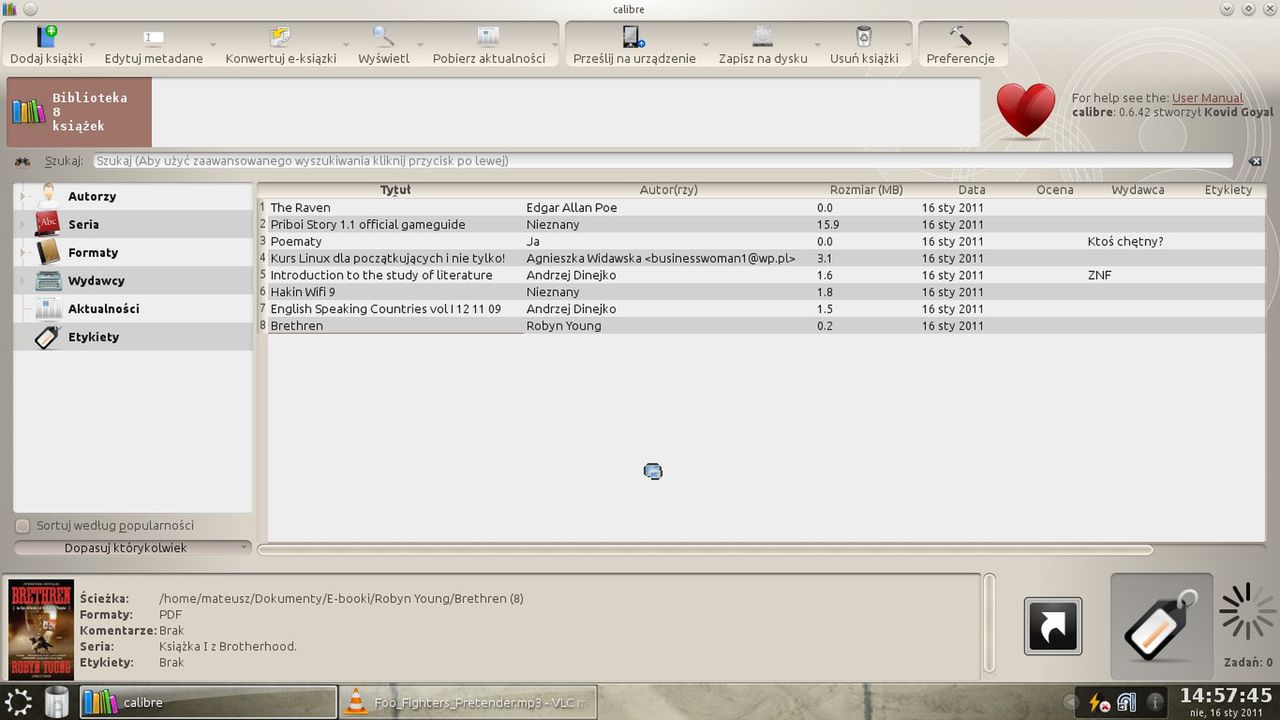Click the book list horizontal scrollbar
The width and height of the screenshot is (1280, 720).
tap(705, 549)
